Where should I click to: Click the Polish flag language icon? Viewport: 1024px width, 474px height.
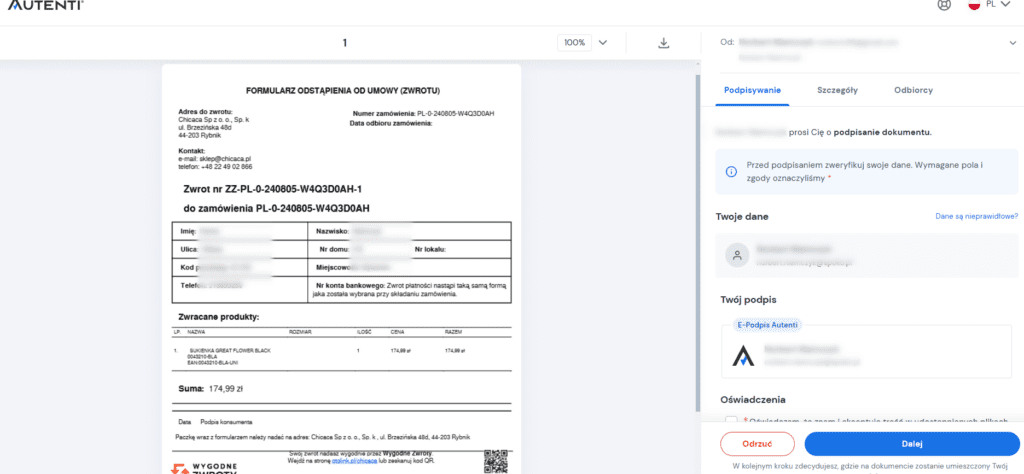[x=973, y=5]
